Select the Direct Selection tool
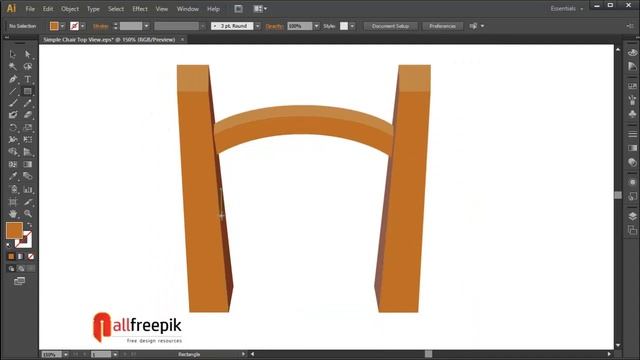The image size is (640, 360). click(28, 54)
